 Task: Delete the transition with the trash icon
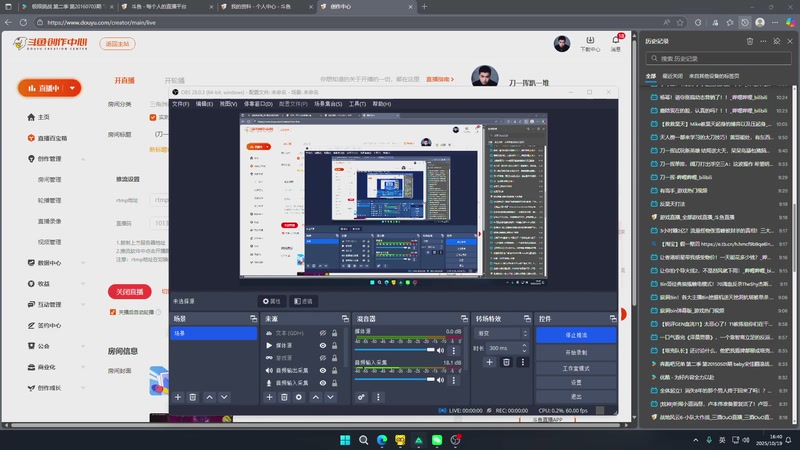click(506, 362)
